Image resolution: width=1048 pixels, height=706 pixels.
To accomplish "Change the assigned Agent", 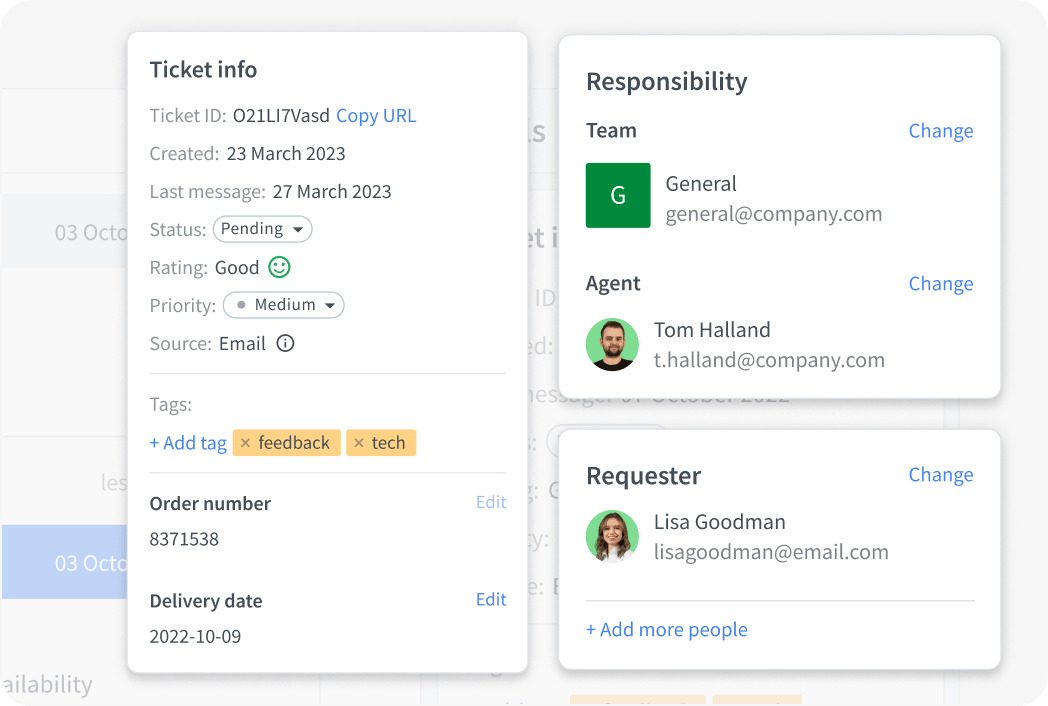I will point(940,284).
